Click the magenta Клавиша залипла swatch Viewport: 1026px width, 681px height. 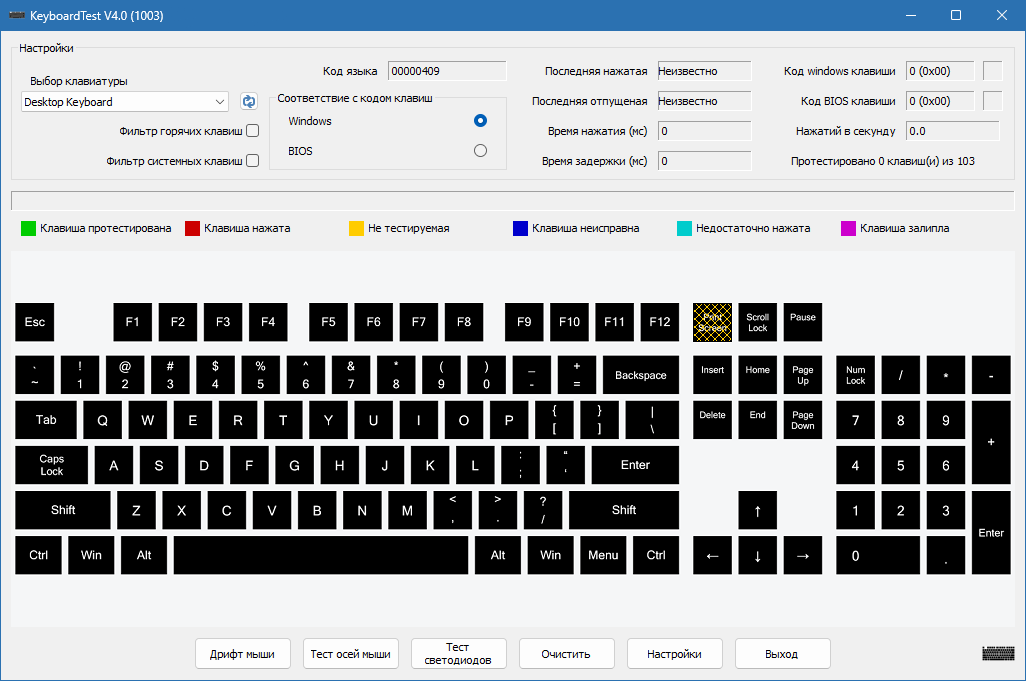pyautogui.click(x=848, y=228)
